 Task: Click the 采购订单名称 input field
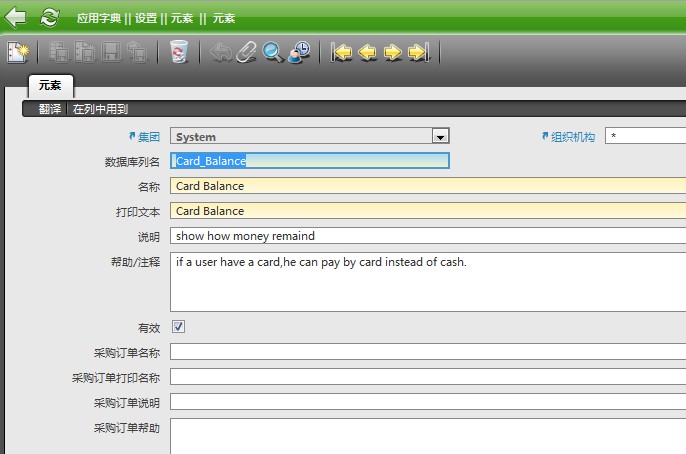428,352
